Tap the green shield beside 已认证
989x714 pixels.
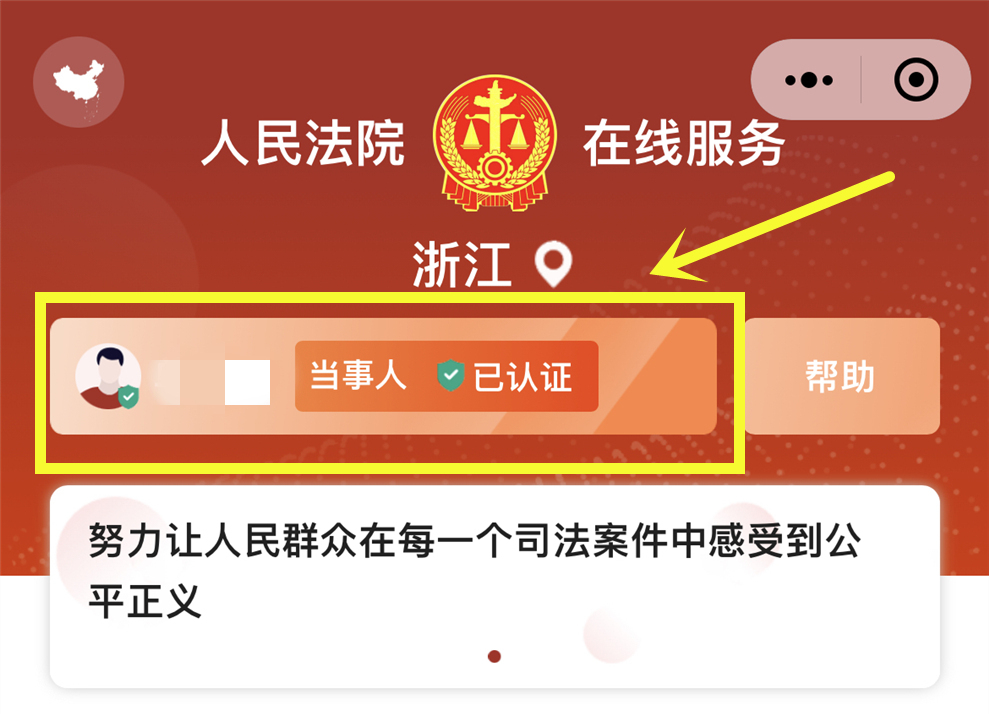(450, 375)
